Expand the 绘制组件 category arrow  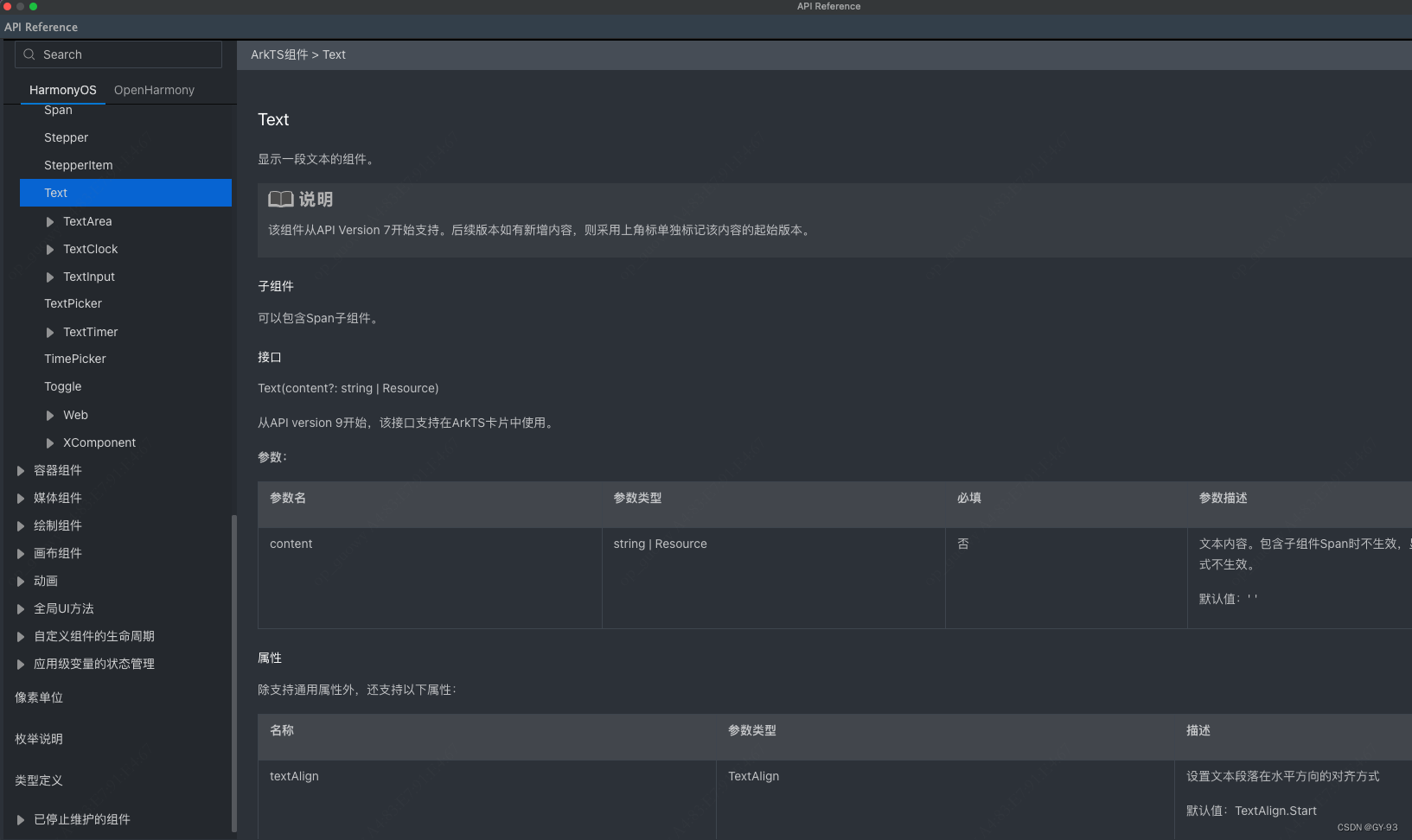tap(21, 526)
